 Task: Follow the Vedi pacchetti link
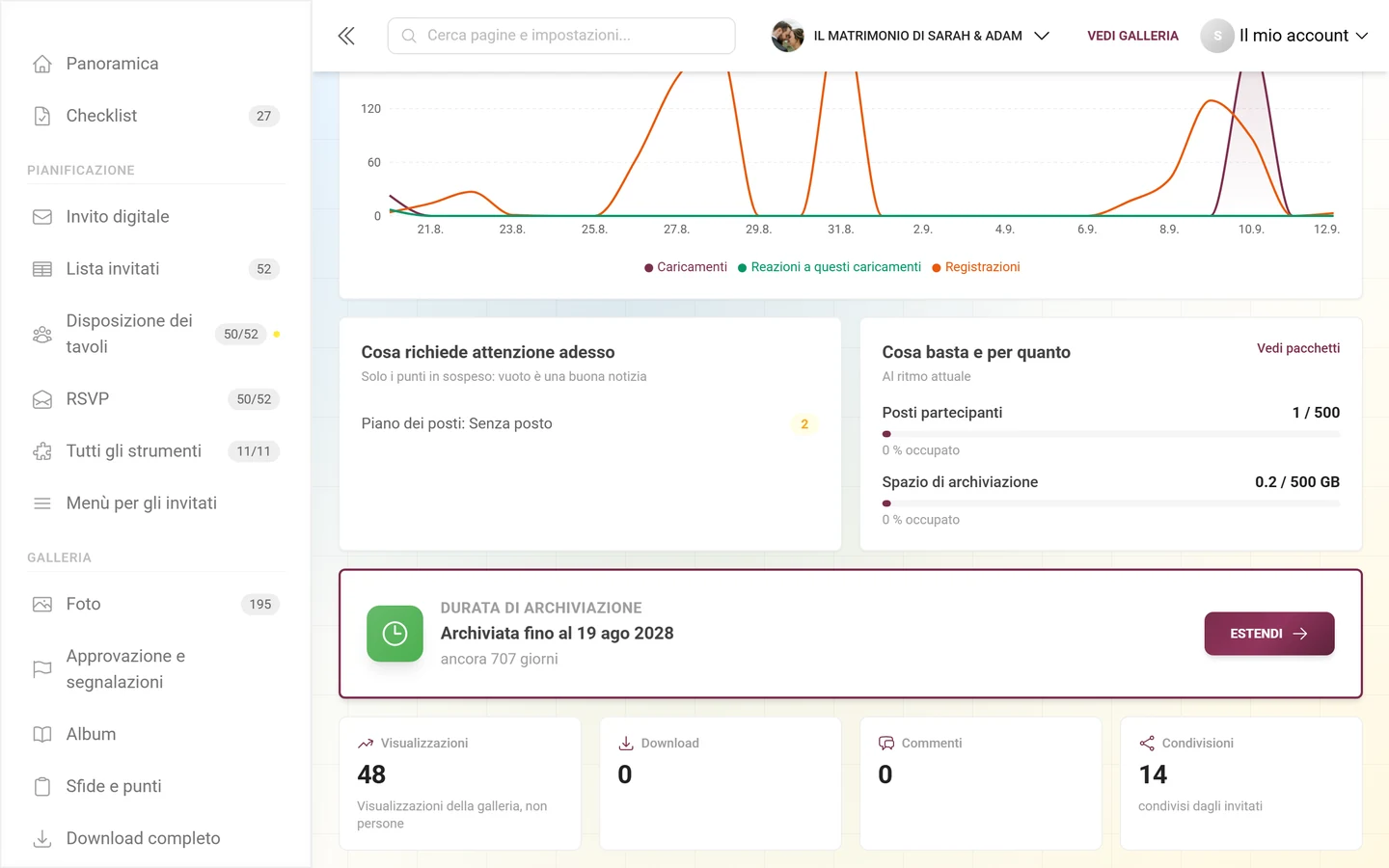(x=1298, y=348)
